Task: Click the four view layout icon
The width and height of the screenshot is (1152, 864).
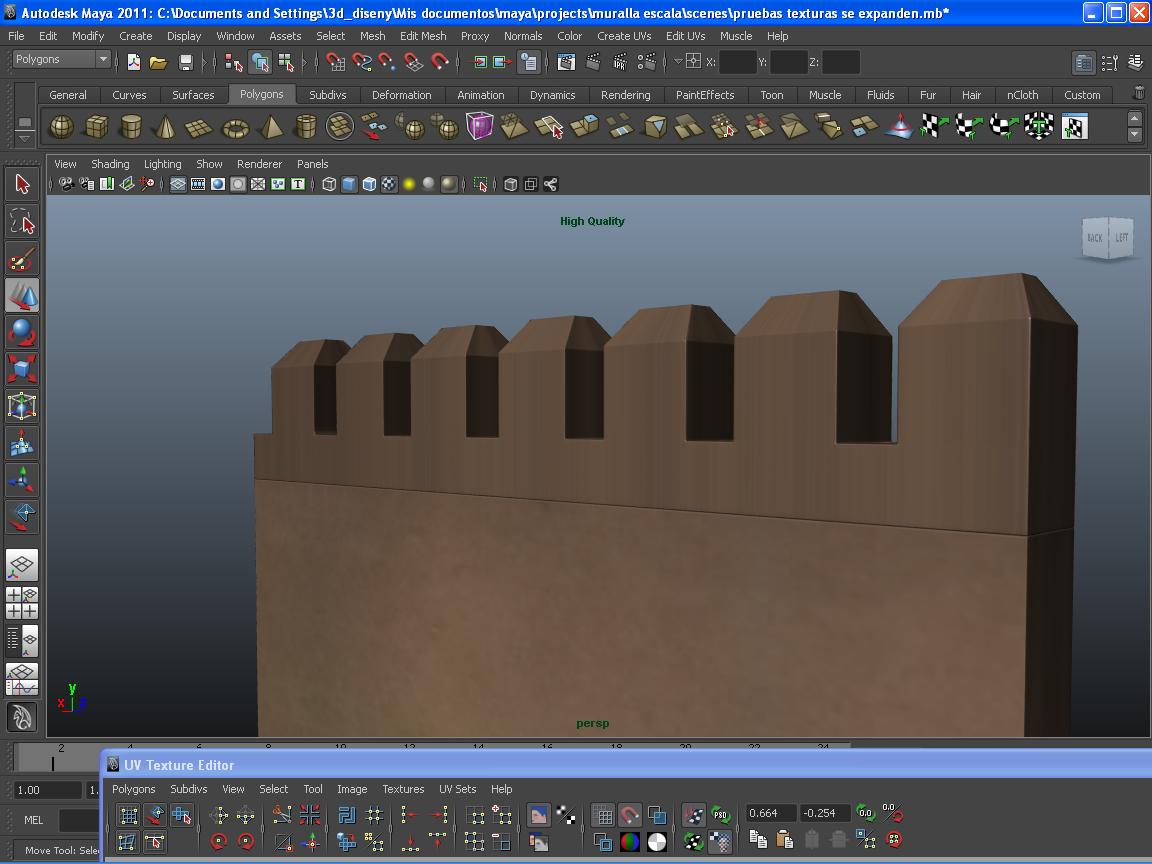Action: [22, 602]
